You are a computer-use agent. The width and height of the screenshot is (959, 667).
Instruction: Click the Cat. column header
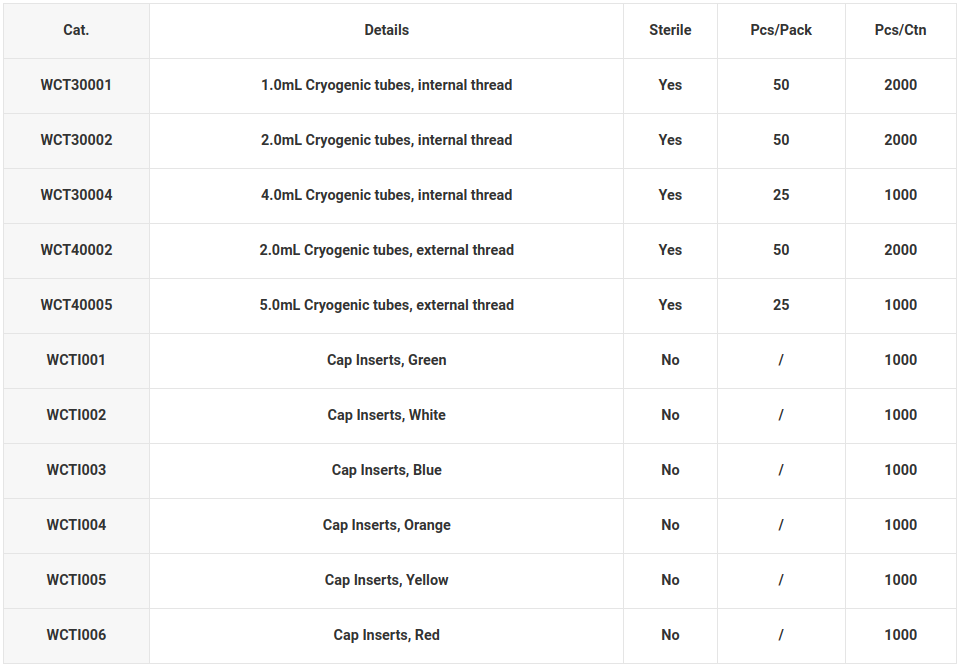[76, 30]
